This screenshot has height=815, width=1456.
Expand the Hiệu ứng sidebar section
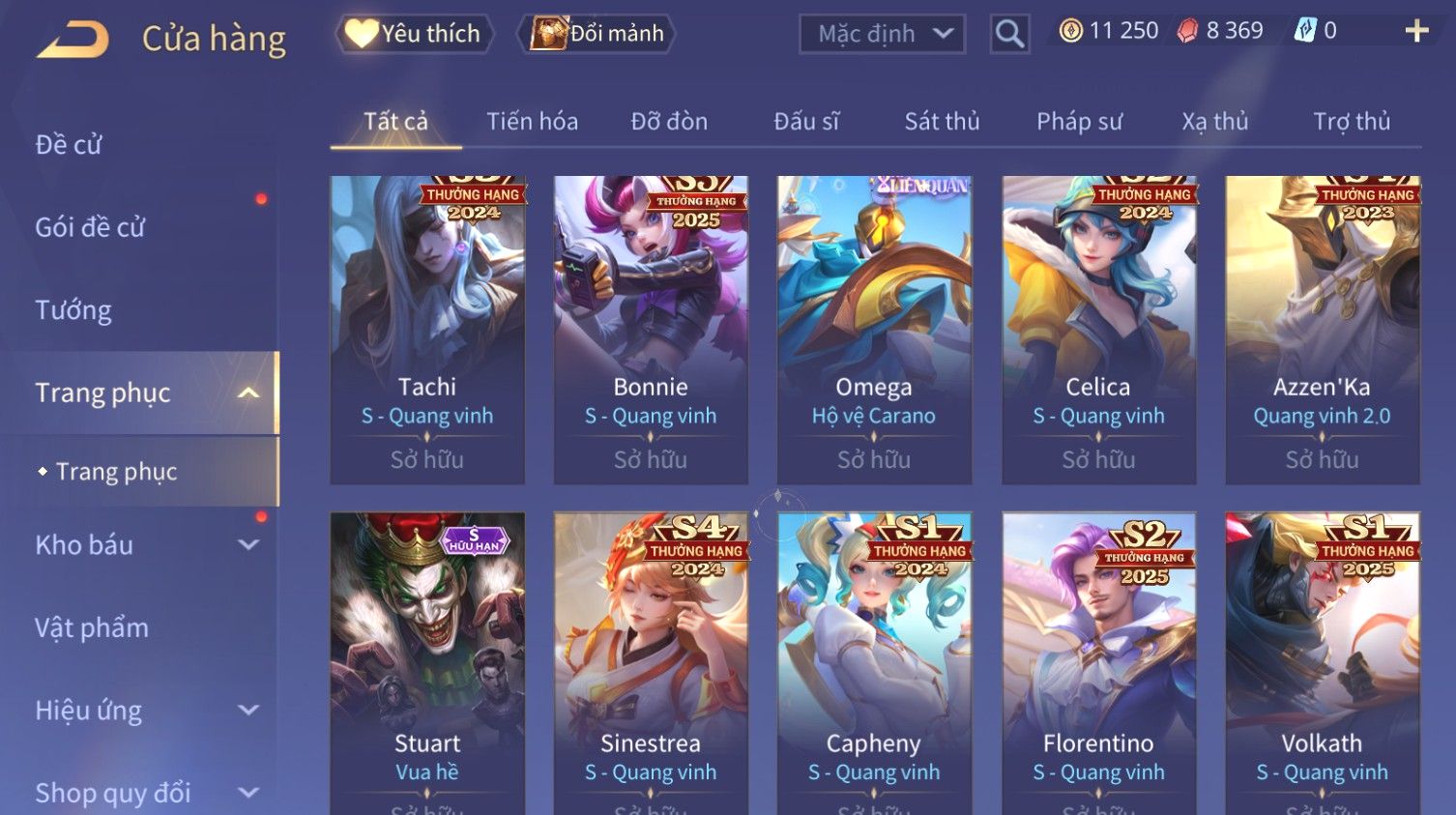248,711
